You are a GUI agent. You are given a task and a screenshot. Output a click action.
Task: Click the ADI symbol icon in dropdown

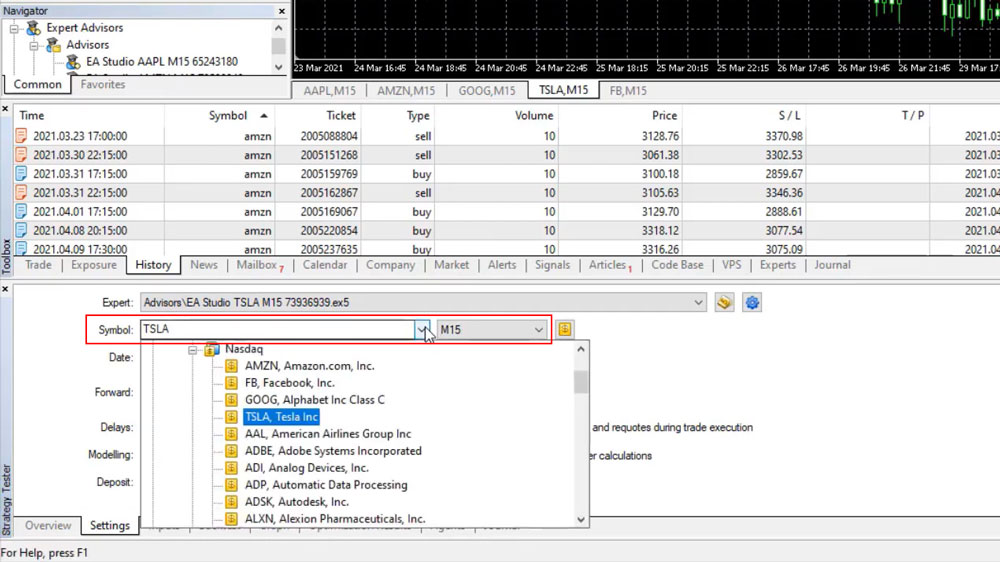point(232,468)
